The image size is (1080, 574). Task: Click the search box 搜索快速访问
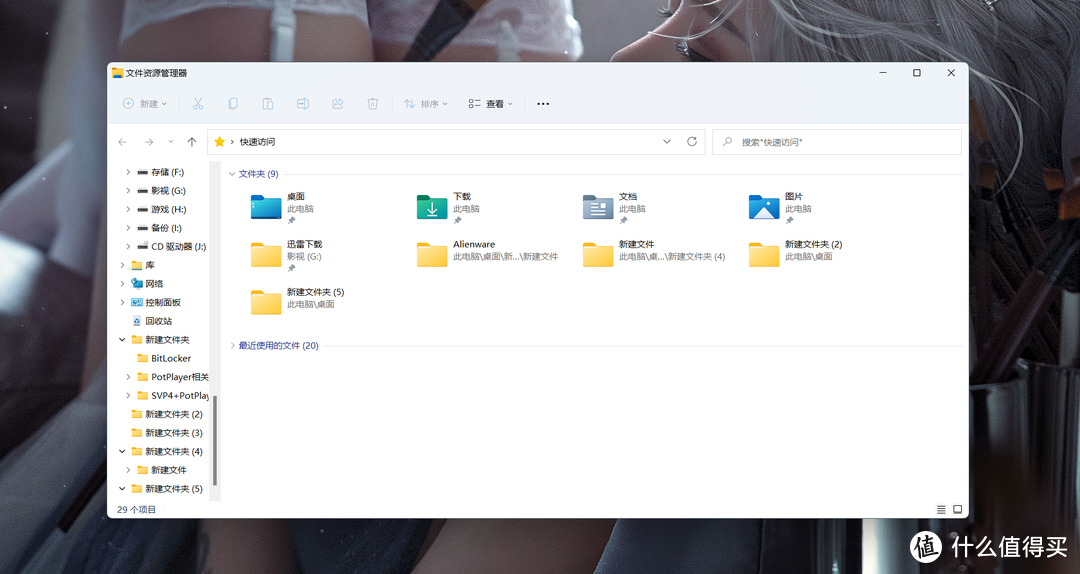(837, 142)
